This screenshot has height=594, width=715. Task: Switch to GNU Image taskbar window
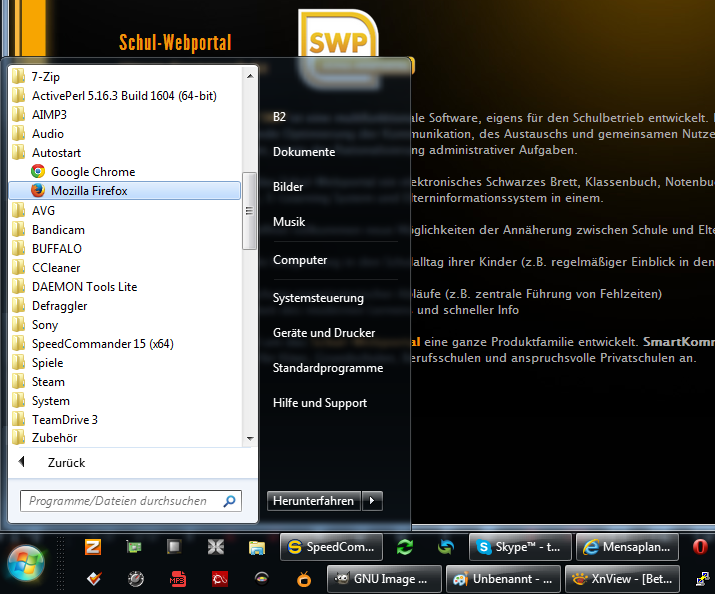[384, 579]
